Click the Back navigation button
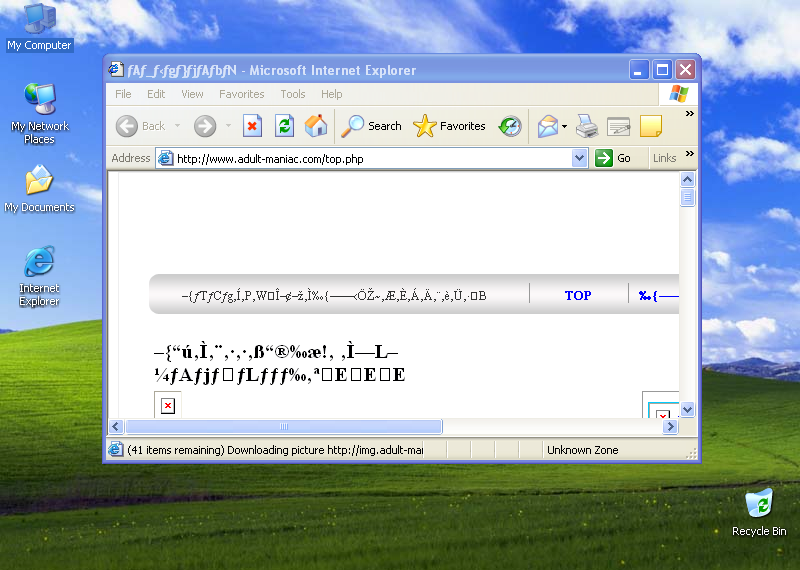800x570 pixels. pos(140,126)
